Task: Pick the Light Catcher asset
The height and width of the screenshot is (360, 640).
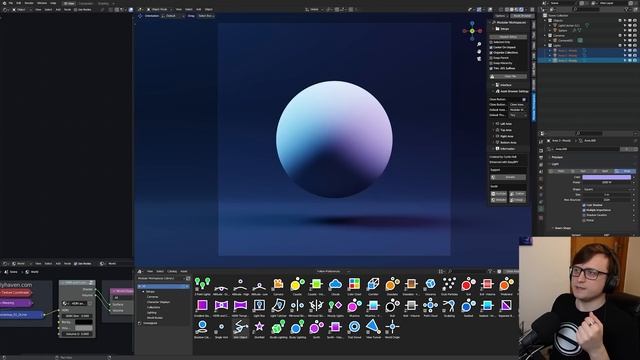Action: click(x=278, y=305)
